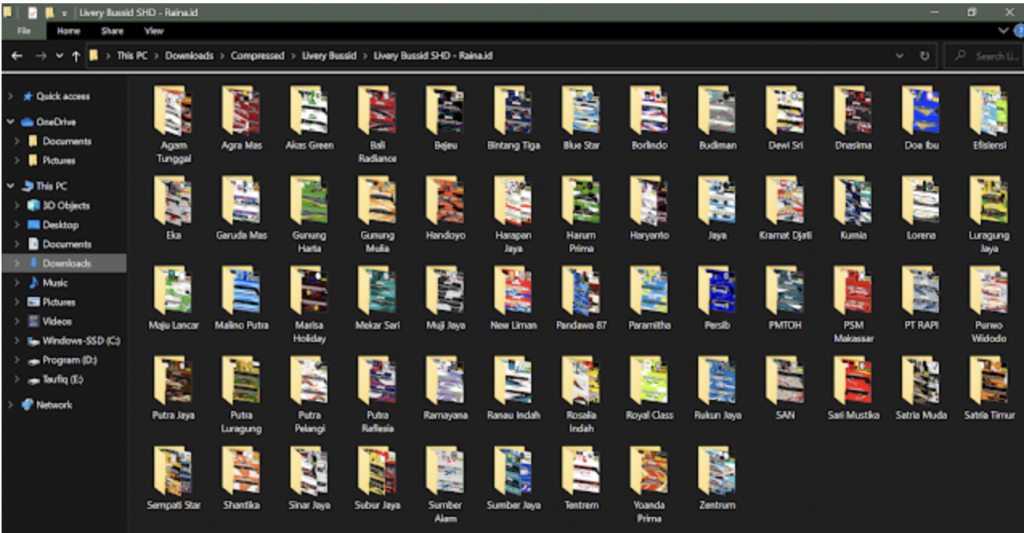Open the Share ribbon tab

click(x=112, y=31)
